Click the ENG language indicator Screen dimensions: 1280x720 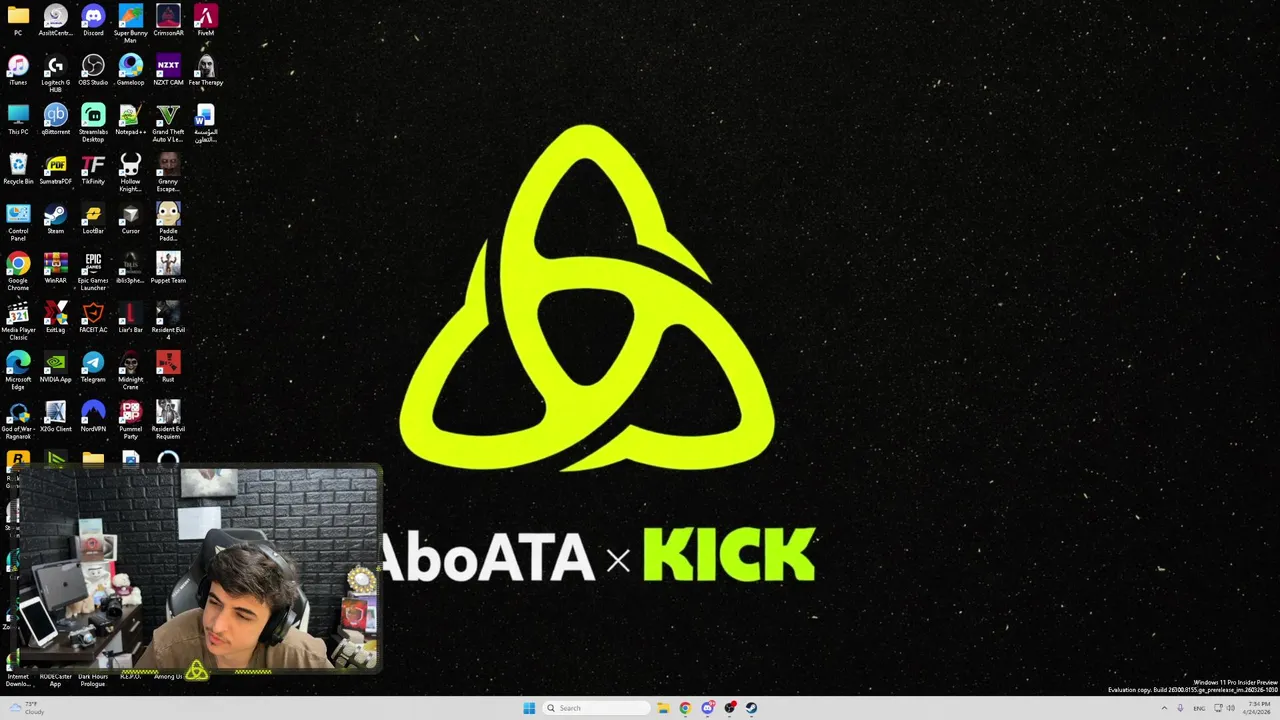1199,708
